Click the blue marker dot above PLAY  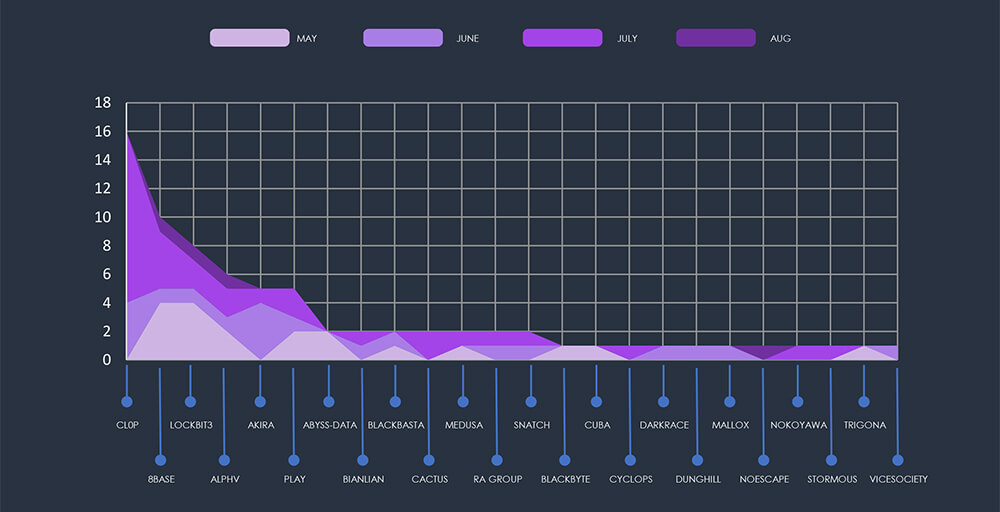click(294, 460)
